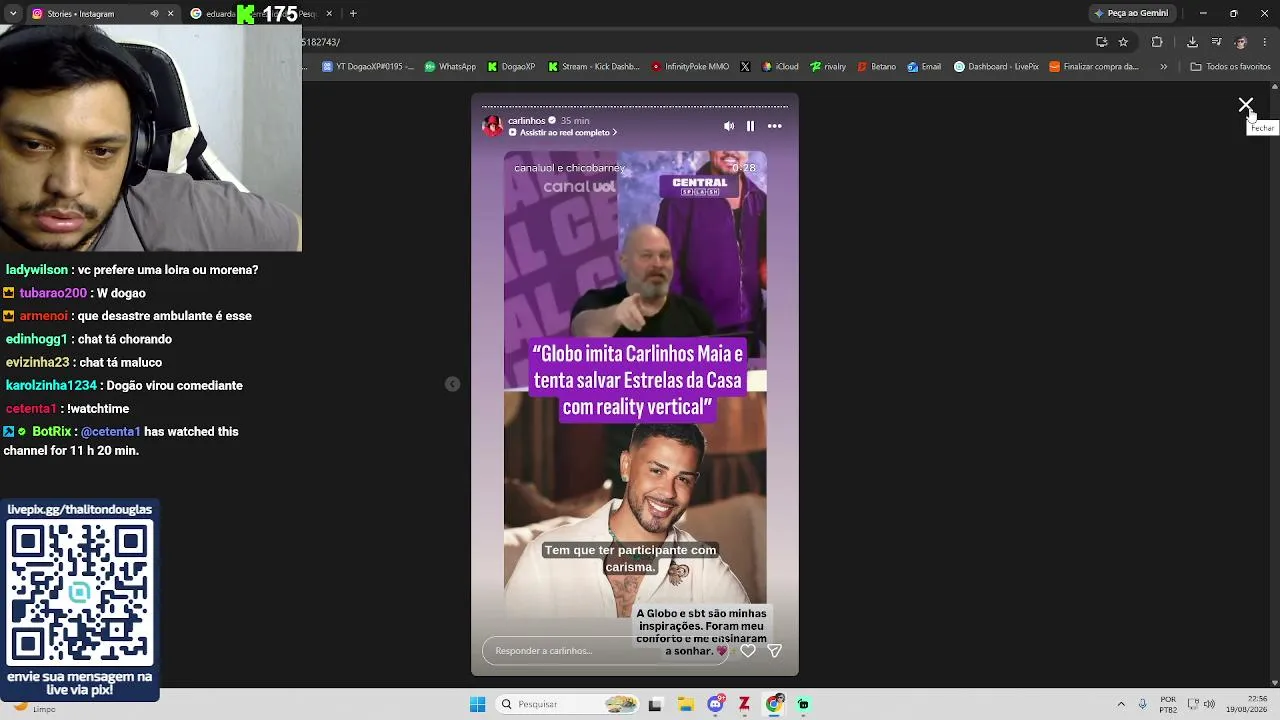Open the browser extensions puzzle icon

tap(1157, 42)
